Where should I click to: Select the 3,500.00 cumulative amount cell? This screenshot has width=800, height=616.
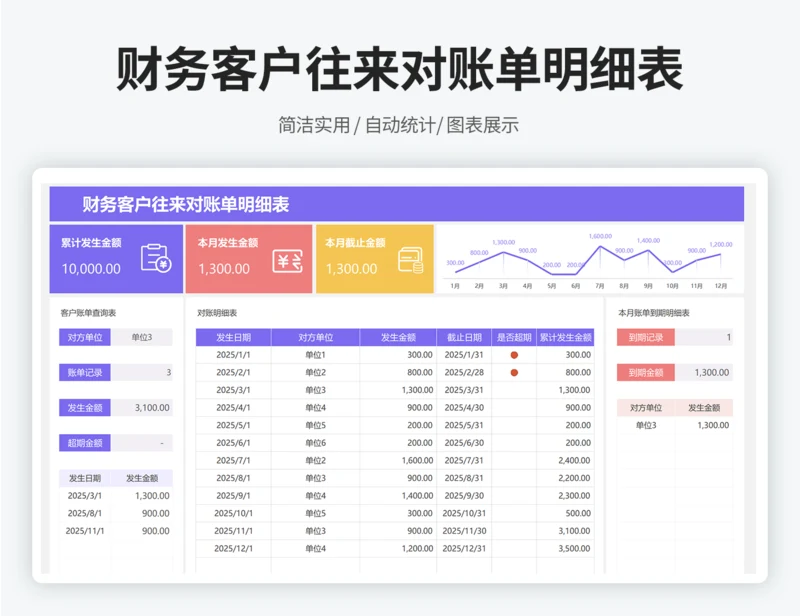565,549
